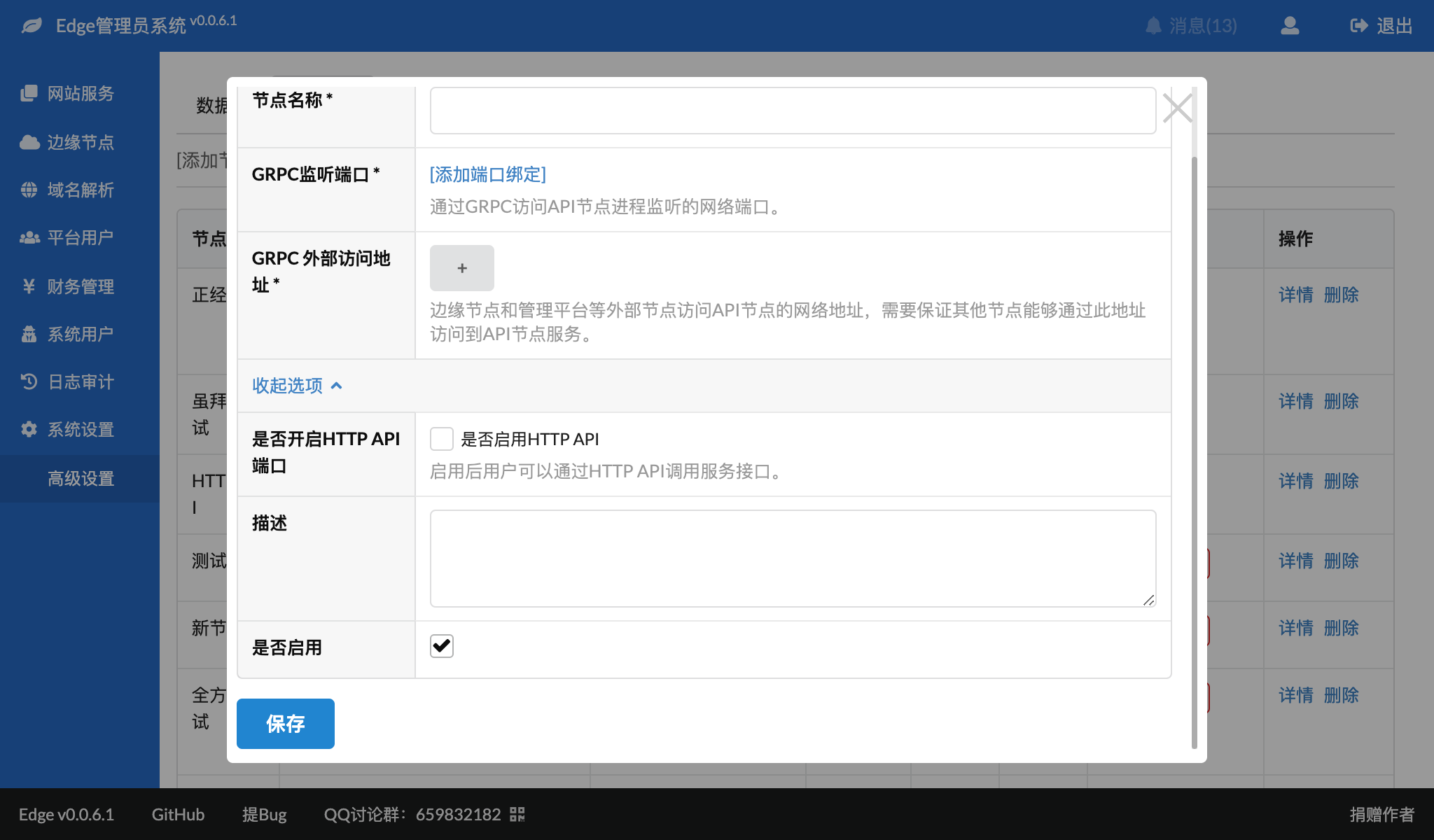
Task: Click 删除 in the 虽拜 node row
Action: coord(1341,401)
